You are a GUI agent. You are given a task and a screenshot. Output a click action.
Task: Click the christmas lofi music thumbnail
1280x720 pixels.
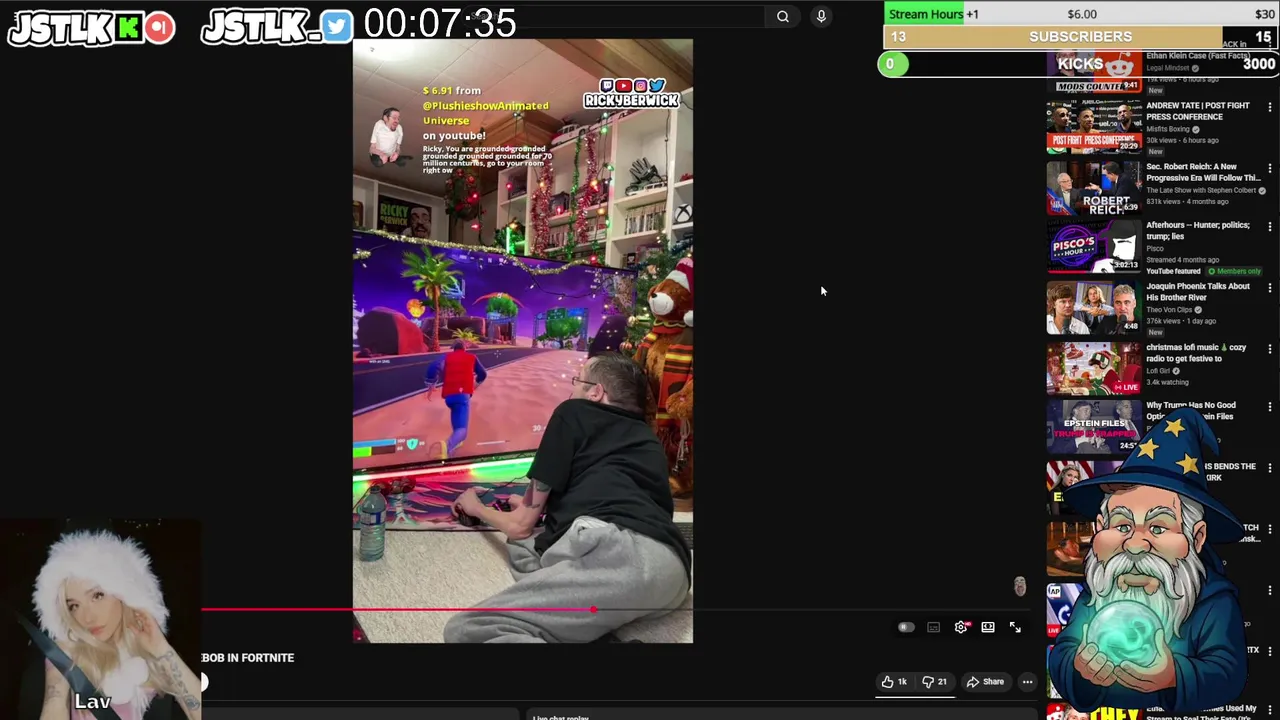(1094, 368)
